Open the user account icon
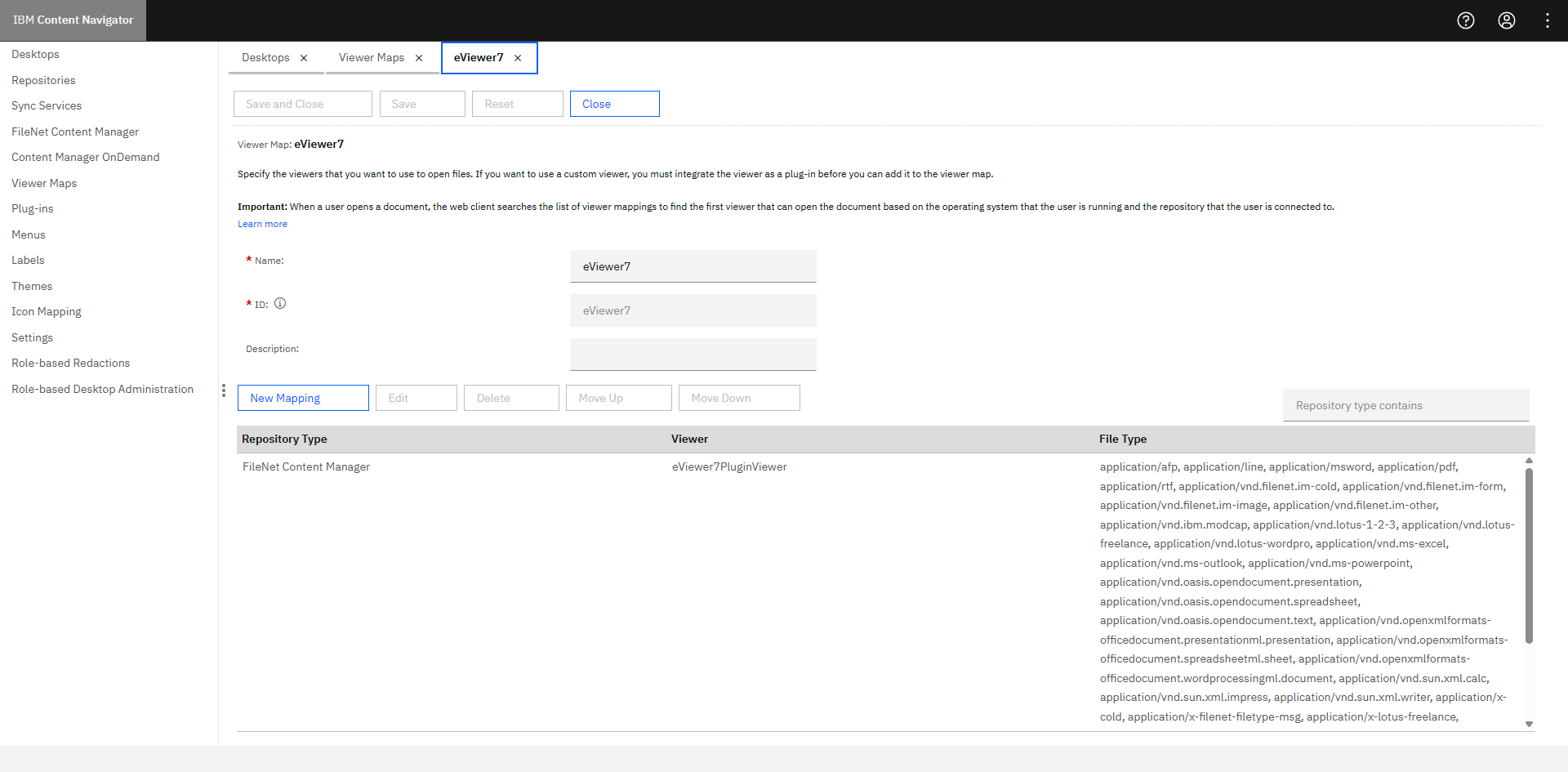The image size is (1568, 772). click(x=1507, y=20)
